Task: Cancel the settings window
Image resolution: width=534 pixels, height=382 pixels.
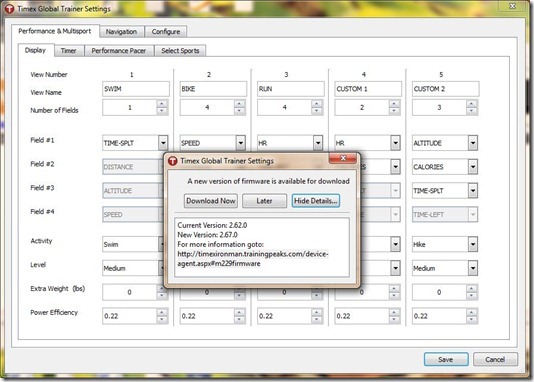Action: tap(495, 359)
